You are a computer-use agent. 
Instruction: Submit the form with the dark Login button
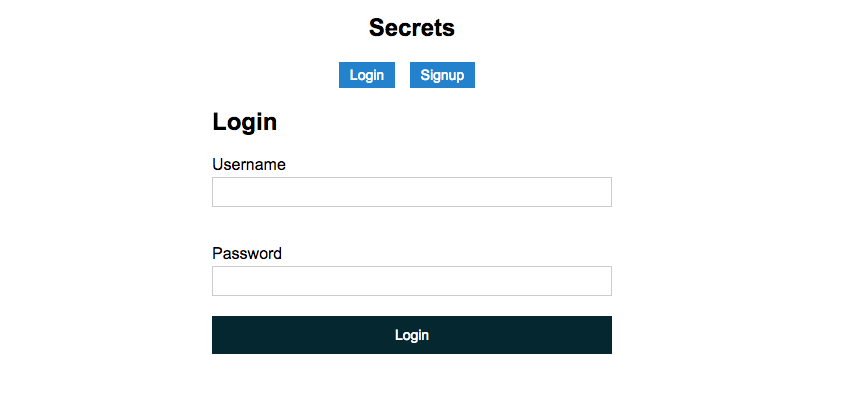click(x=411, y=335)
